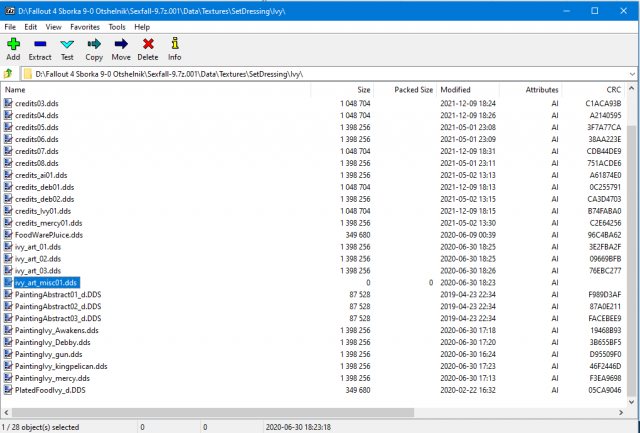Click the red Delete icon
The width and height of the screenshot is (640, 433).
(148, 48)
